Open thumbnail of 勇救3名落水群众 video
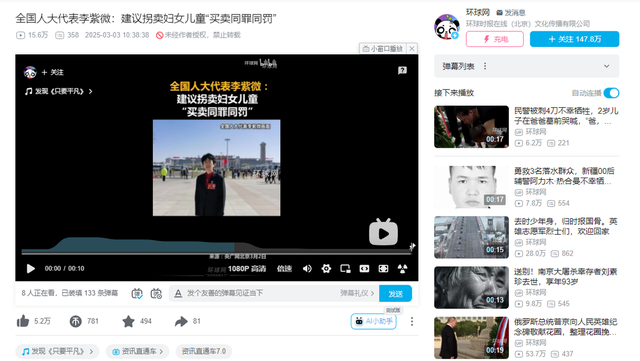 (471, 187)
